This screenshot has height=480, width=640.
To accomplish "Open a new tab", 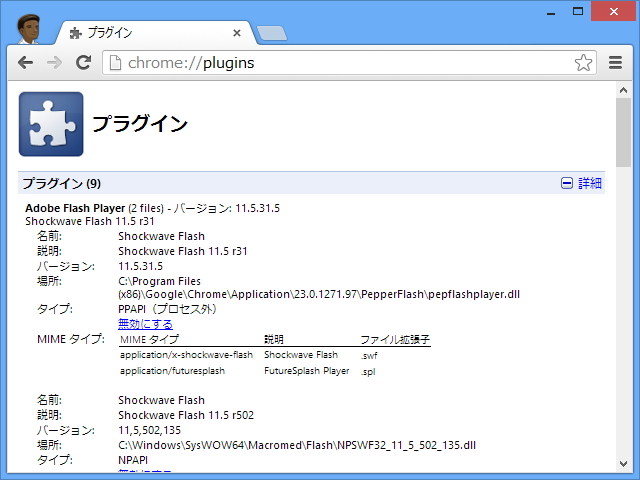I will click(272, 33).
